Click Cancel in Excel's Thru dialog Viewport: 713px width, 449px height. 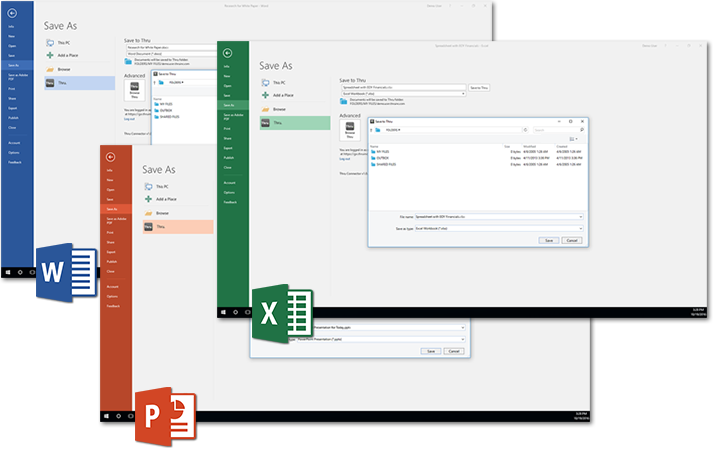pyautogui.click(x=572, y=240)
